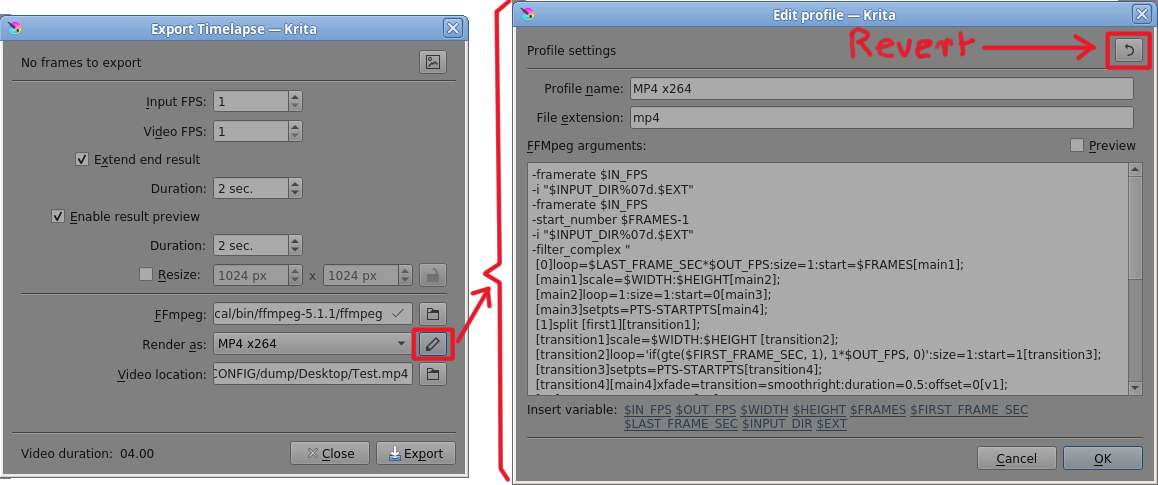This screenshot has width=1158, height=485.
Task: Click the arguments scrollbar up arrow
Action: click(x=1136, y=170)
